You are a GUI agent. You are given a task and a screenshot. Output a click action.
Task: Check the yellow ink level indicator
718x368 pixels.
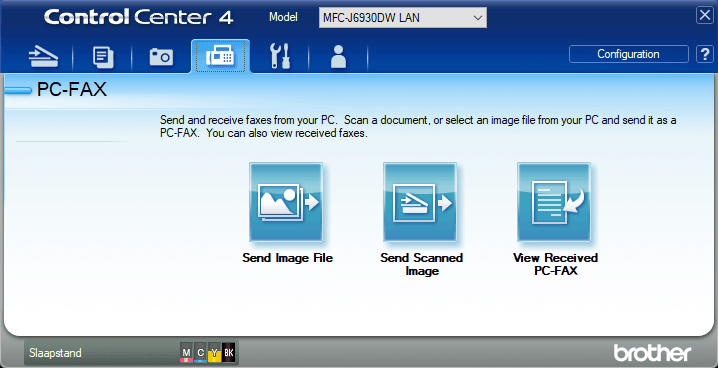214,352
